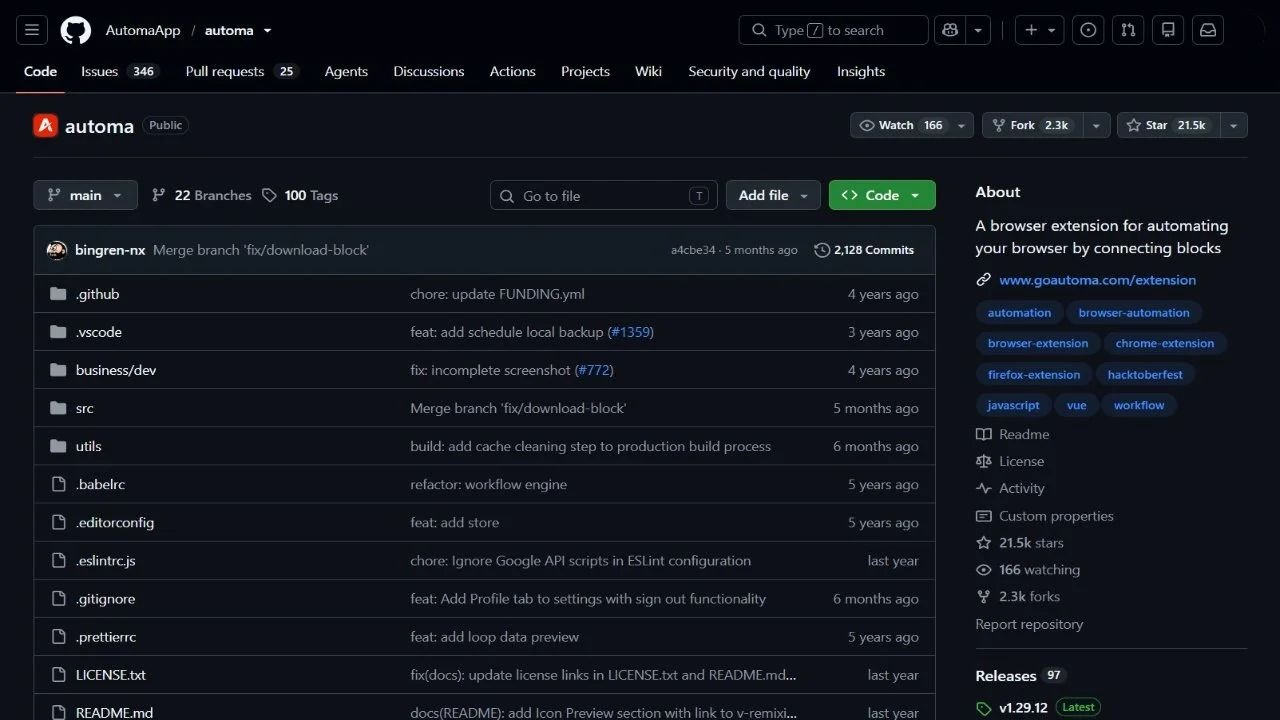
Task: Click the .babelrc file icon
Action: [x=58, y=484]
